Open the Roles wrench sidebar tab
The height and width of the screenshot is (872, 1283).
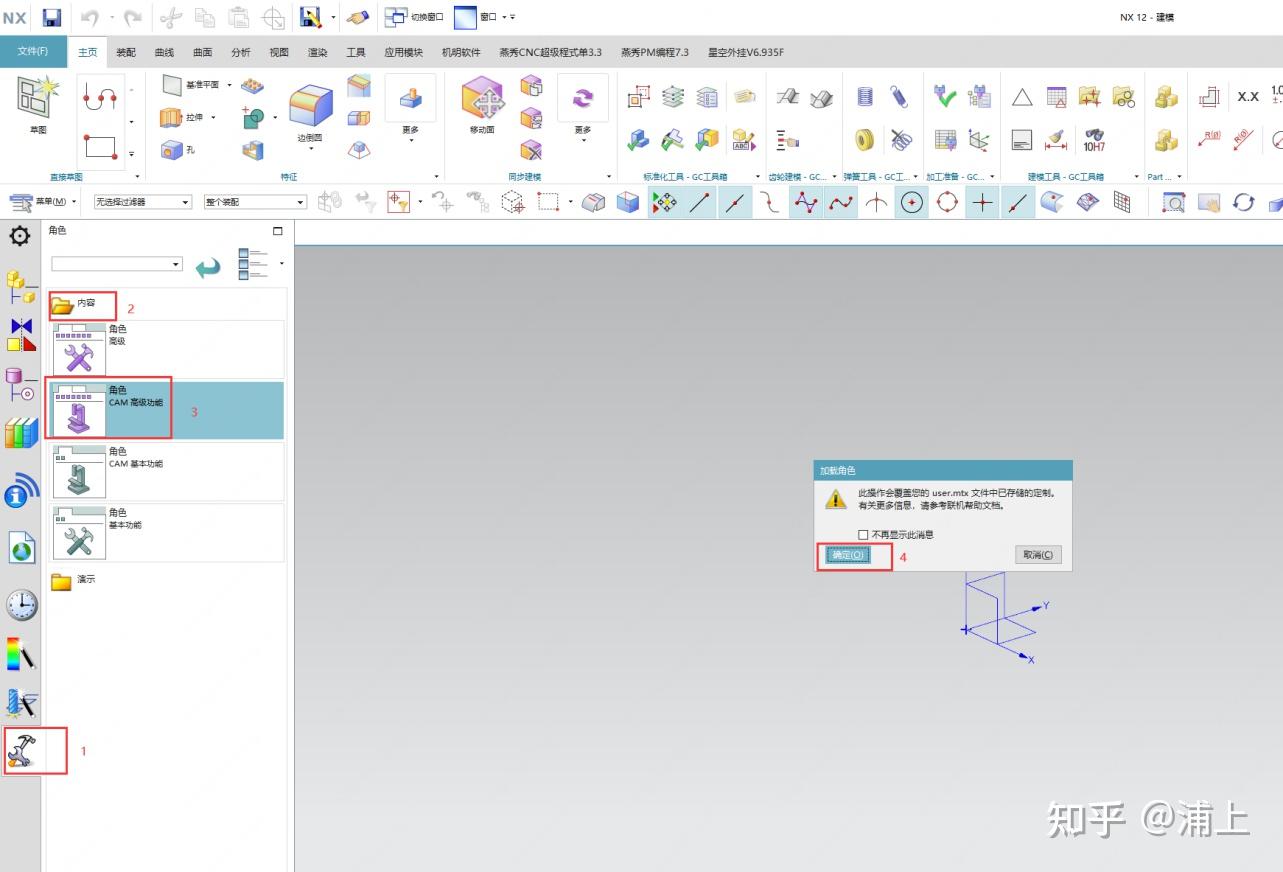coord(22,750)
